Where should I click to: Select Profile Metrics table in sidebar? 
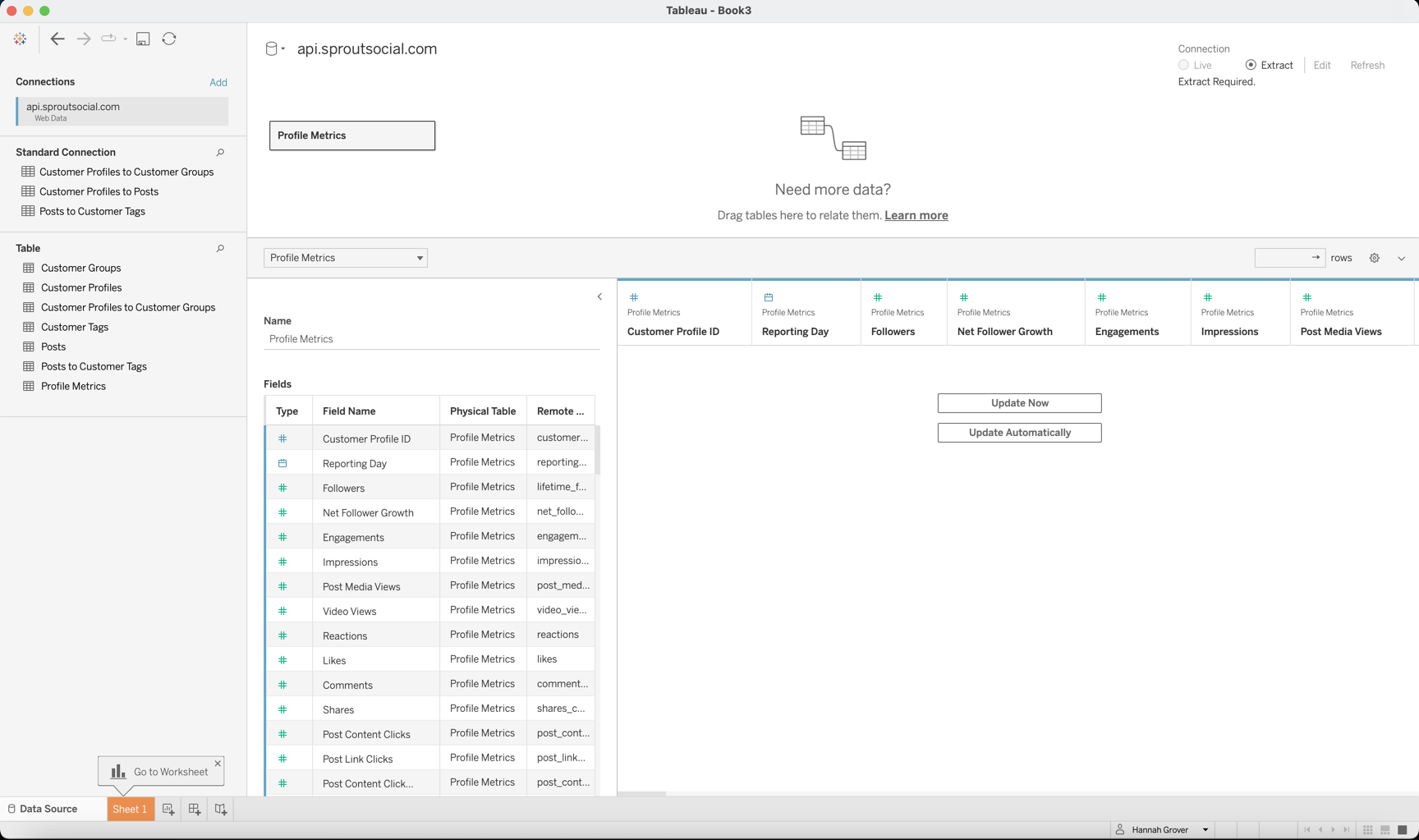(x=73, y=386)
